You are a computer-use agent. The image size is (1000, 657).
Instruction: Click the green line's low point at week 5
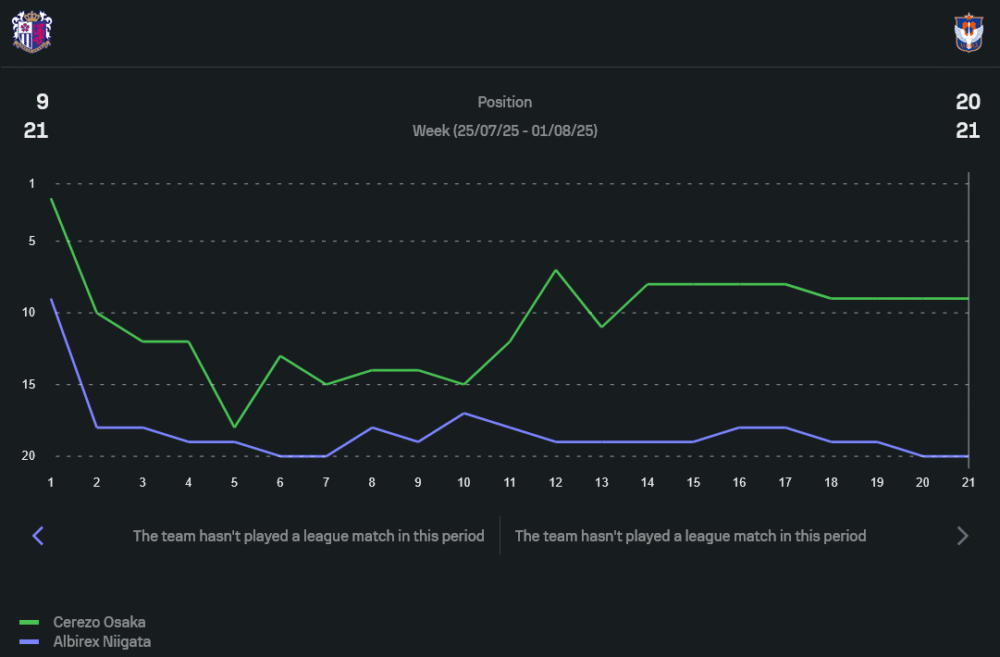click(x=234, y=427)
